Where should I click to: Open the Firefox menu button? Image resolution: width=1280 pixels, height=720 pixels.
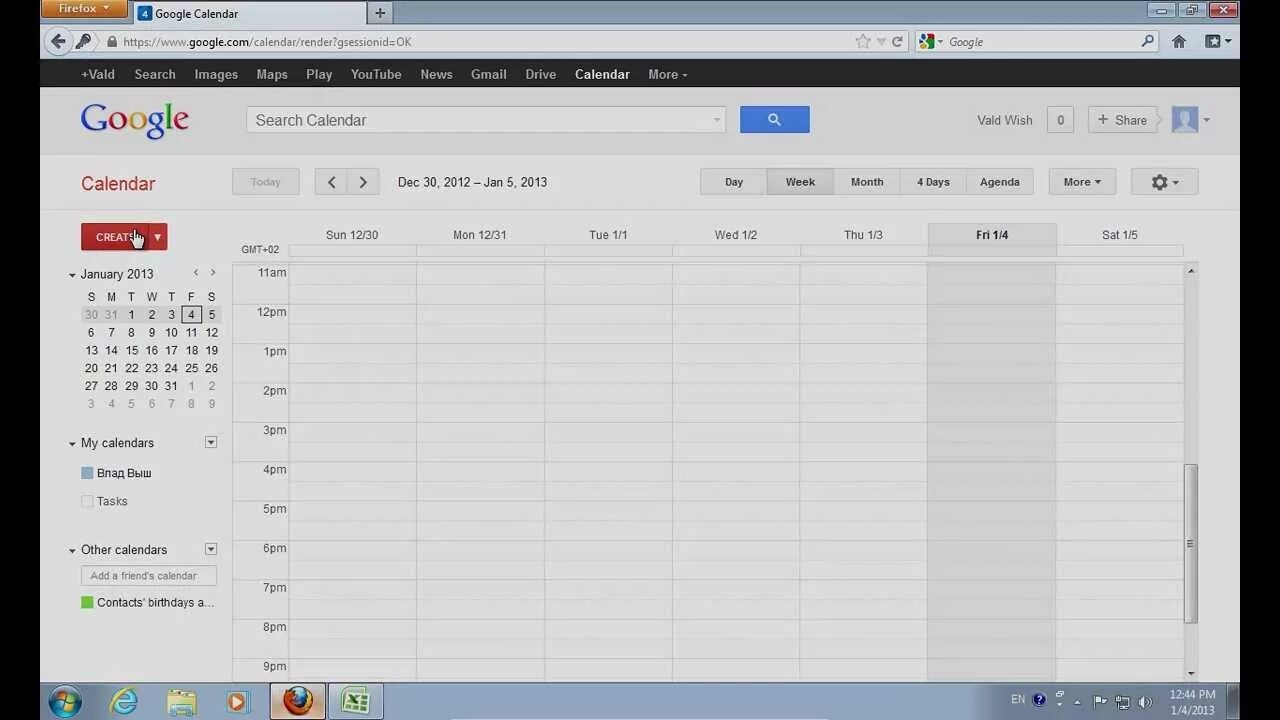pyautogui.click(x=84, y=9)
